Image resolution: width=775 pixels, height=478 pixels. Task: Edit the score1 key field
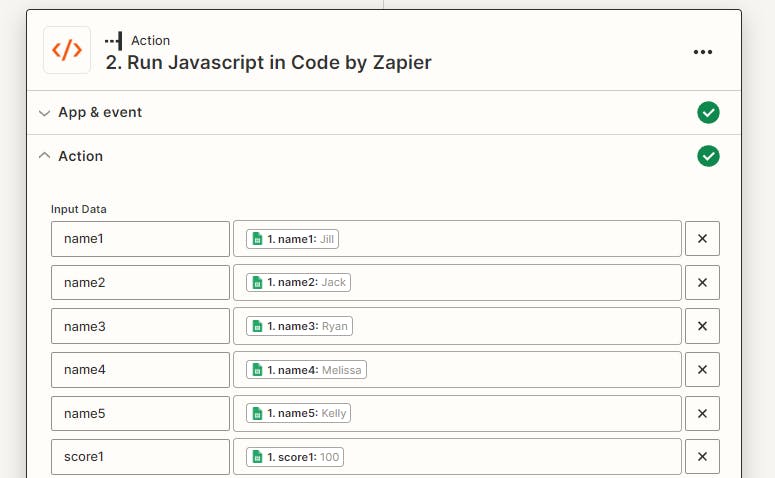coord(140,456)
